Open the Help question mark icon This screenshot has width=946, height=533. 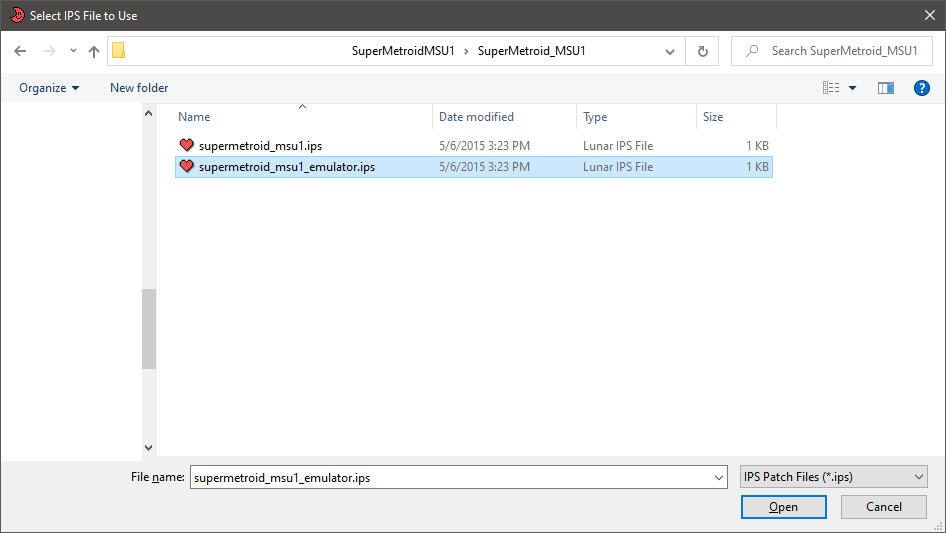click(x=922, y=88)
